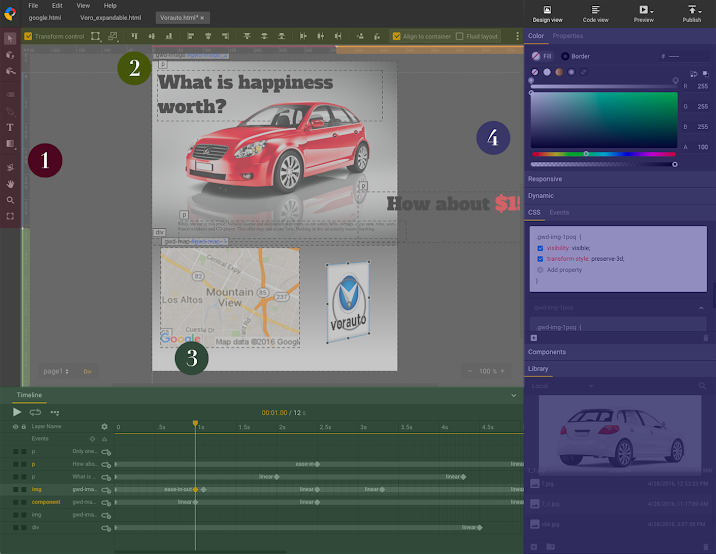Open the page1 selector dropdown
Screen dimensions: 716x554
click(56, 371)
